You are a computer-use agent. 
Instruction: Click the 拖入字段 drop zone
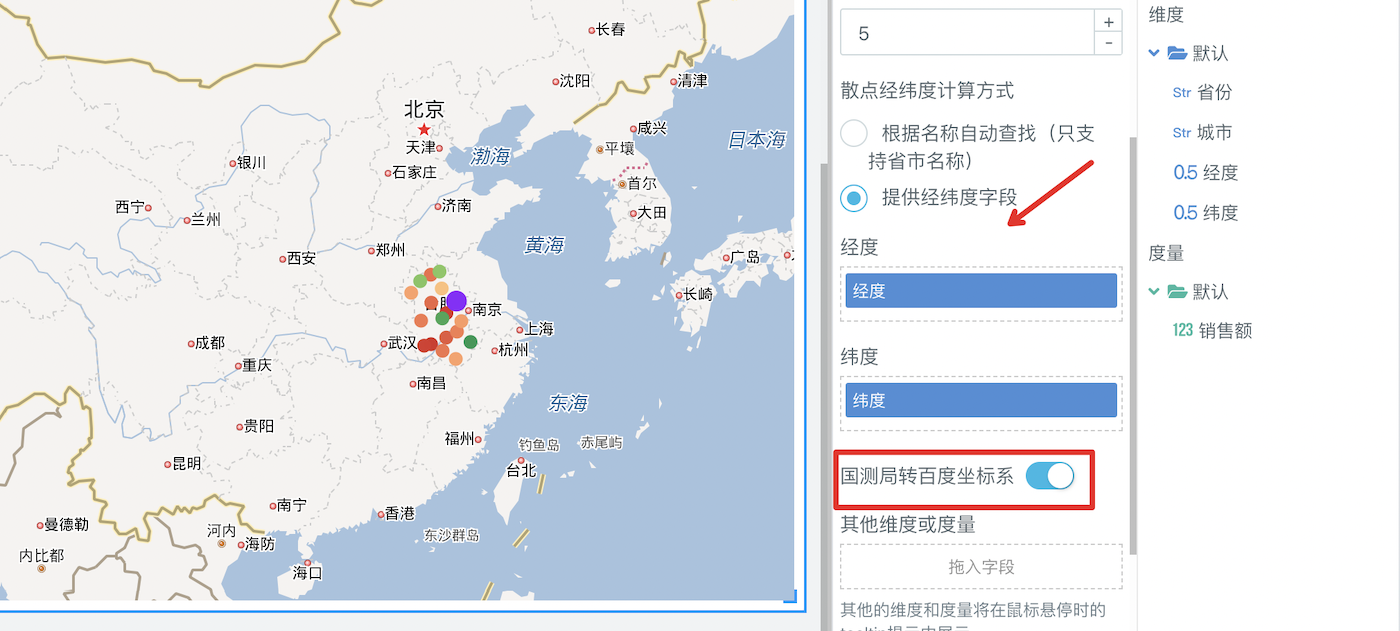click(981, 567)
